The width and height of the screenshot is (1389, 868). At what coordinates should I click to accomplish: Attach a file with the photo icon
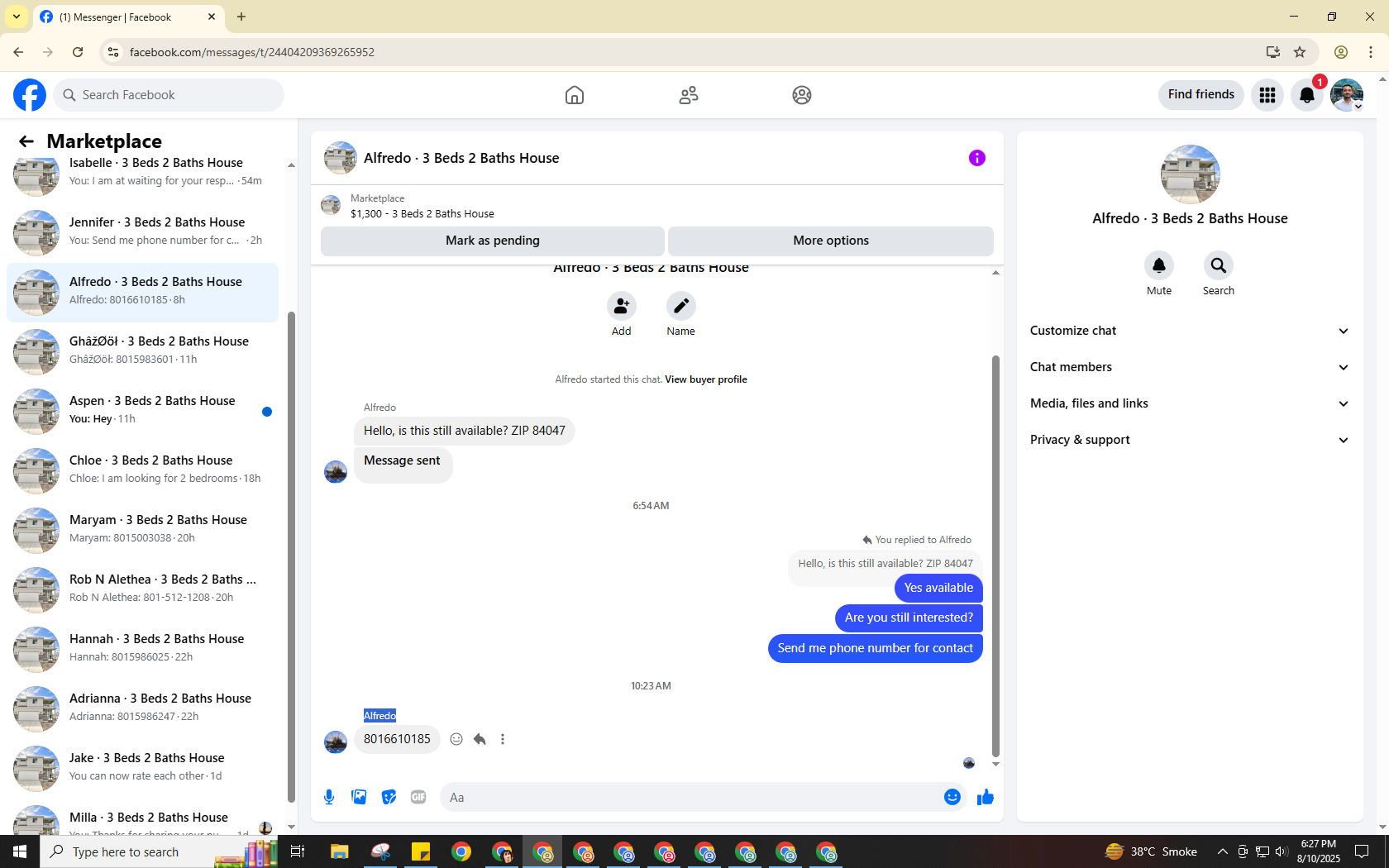[359, 797]
